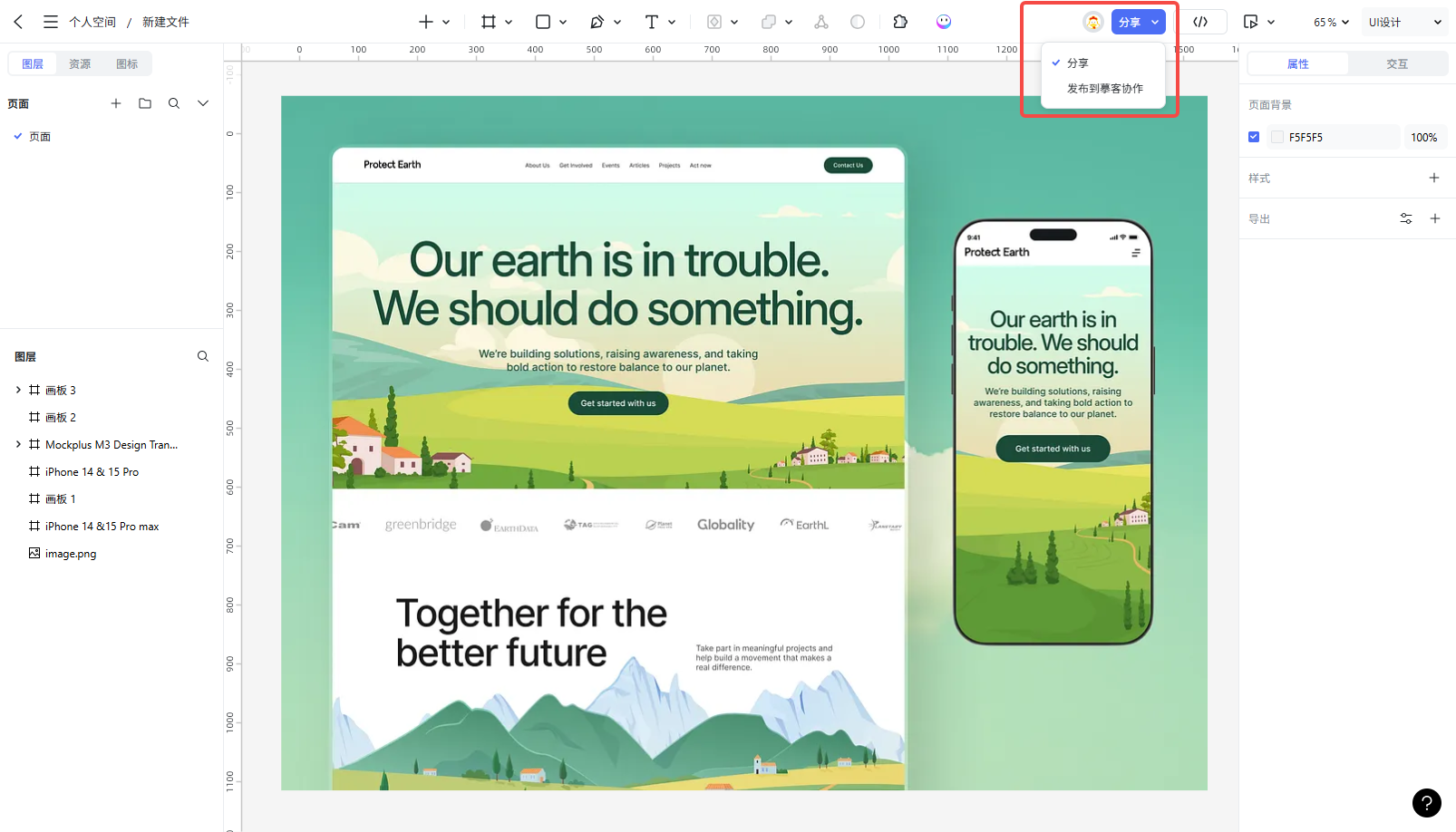Switch to the 资源 tab
The width and height of the screenshot is (1456, 832).
click(80, 63)
